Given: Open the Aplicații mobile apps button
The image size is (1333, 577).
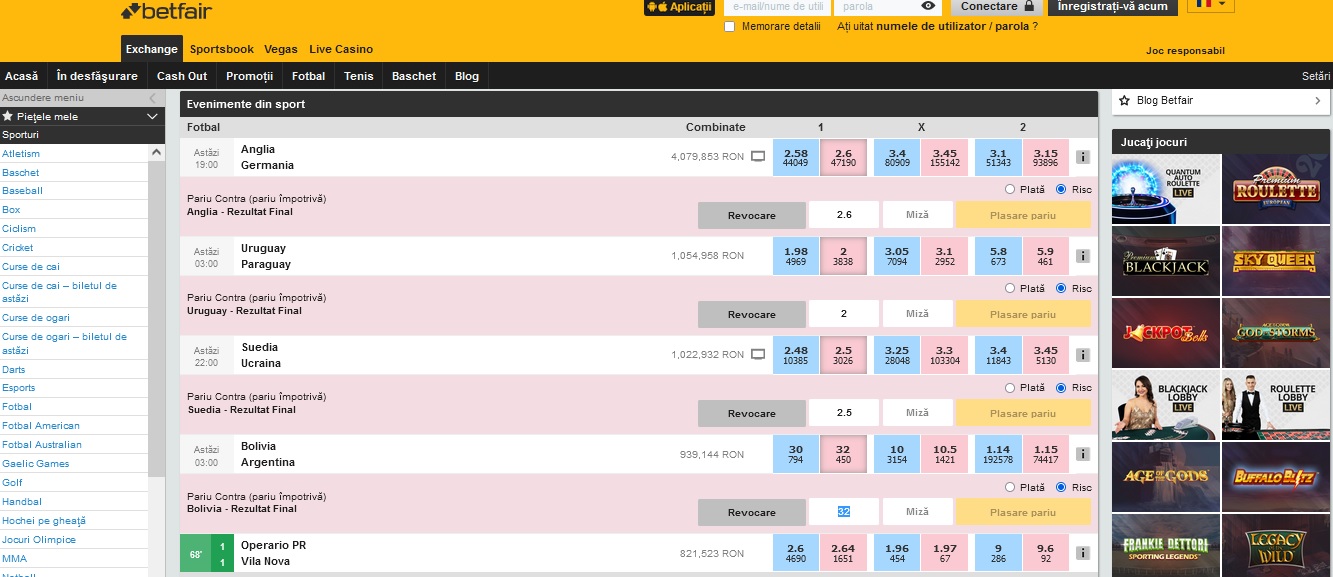Looking at the screenshot, I should click(680, 7).
